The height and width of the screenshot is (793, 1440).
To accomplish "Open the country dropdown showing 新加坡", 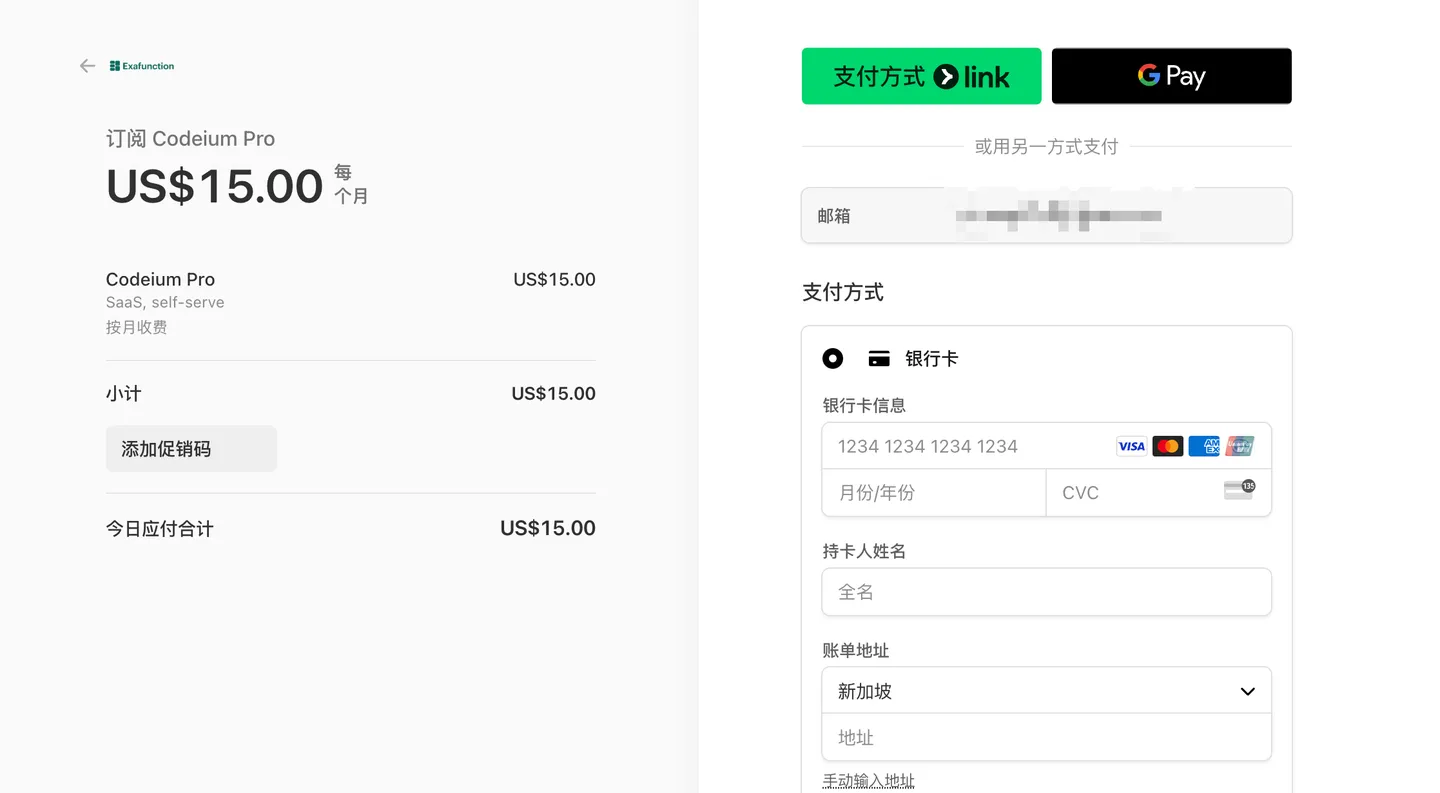I will [x=1046, y=690].
